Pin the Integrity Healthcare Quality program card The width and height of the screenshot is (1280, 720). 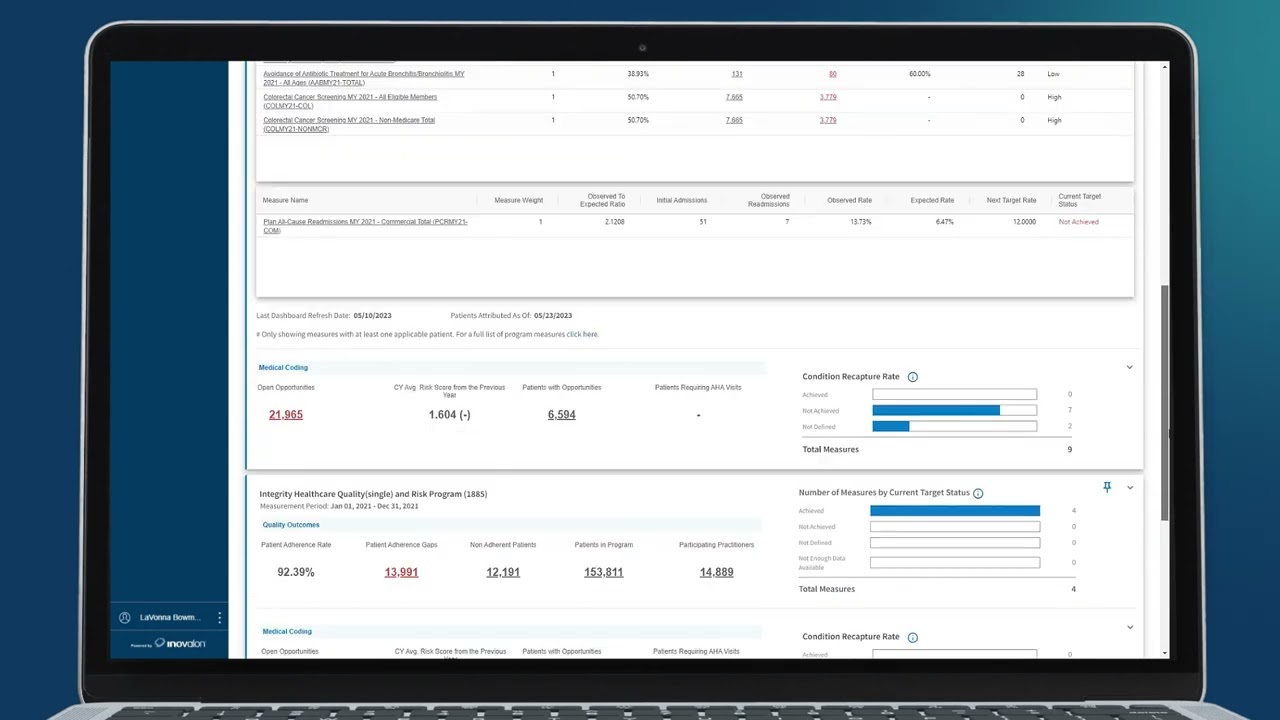tap(1107, 487)
